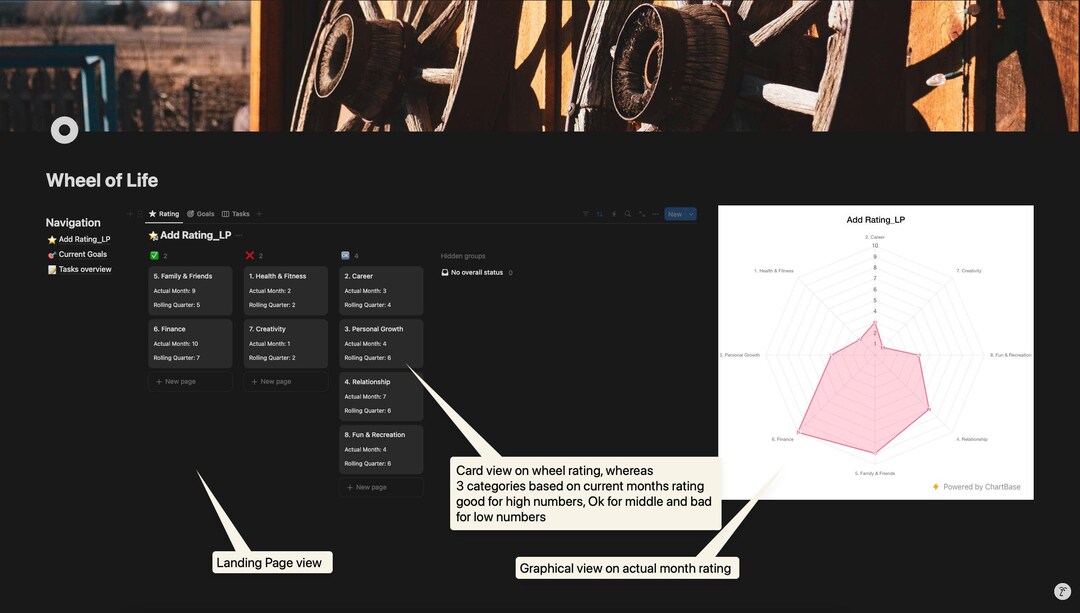Click the expand full-page arrows icon
Screen dimensions: 1080x613
641,214
